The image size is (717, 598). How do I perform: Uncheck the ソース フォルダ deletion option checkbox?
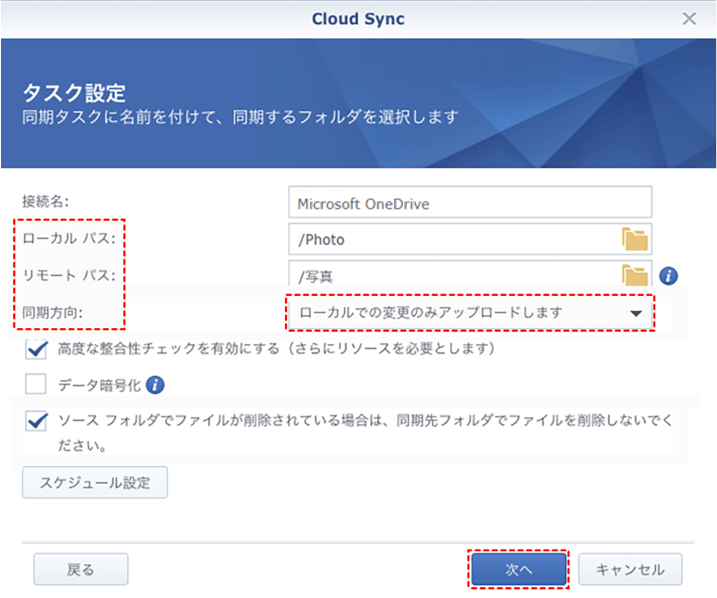pyautogui.click(x=37, y=420)
